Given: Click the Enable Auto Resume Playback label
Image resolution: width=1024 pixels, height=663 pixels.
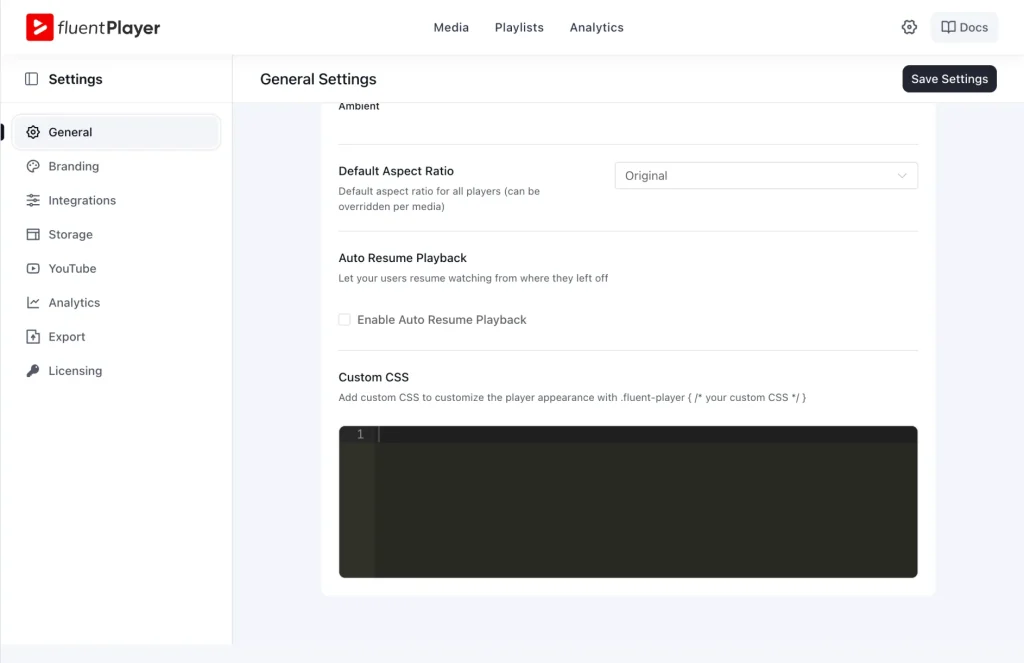Looking at the screenshot, I should point(441,319).
